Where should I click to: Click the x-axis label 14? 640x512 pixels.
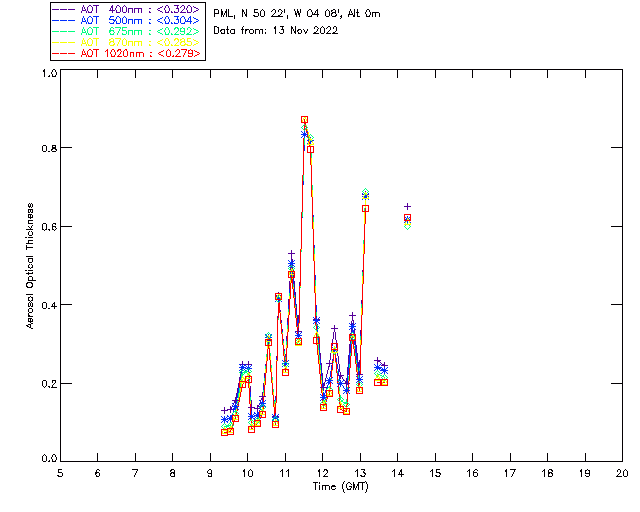(x=398, y=473)
